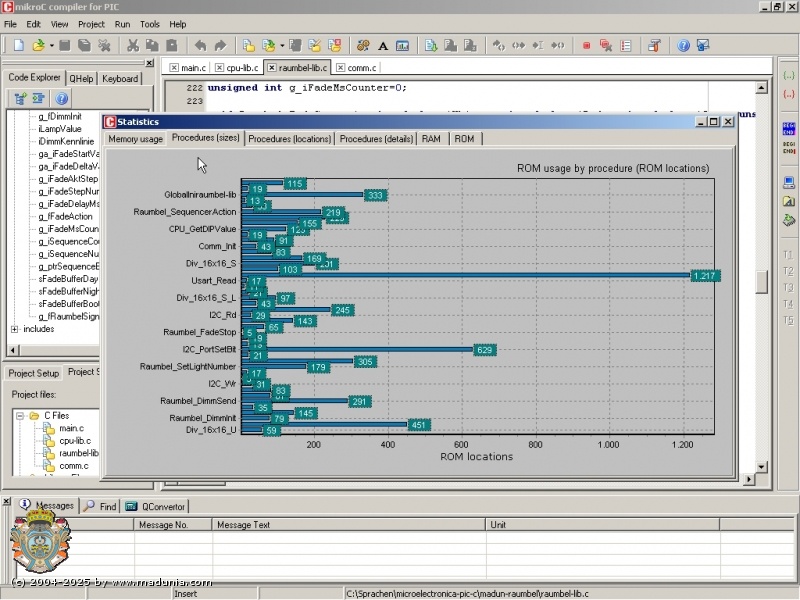Open the Tools menu
800x600 pixels.
tap(149, 24)
